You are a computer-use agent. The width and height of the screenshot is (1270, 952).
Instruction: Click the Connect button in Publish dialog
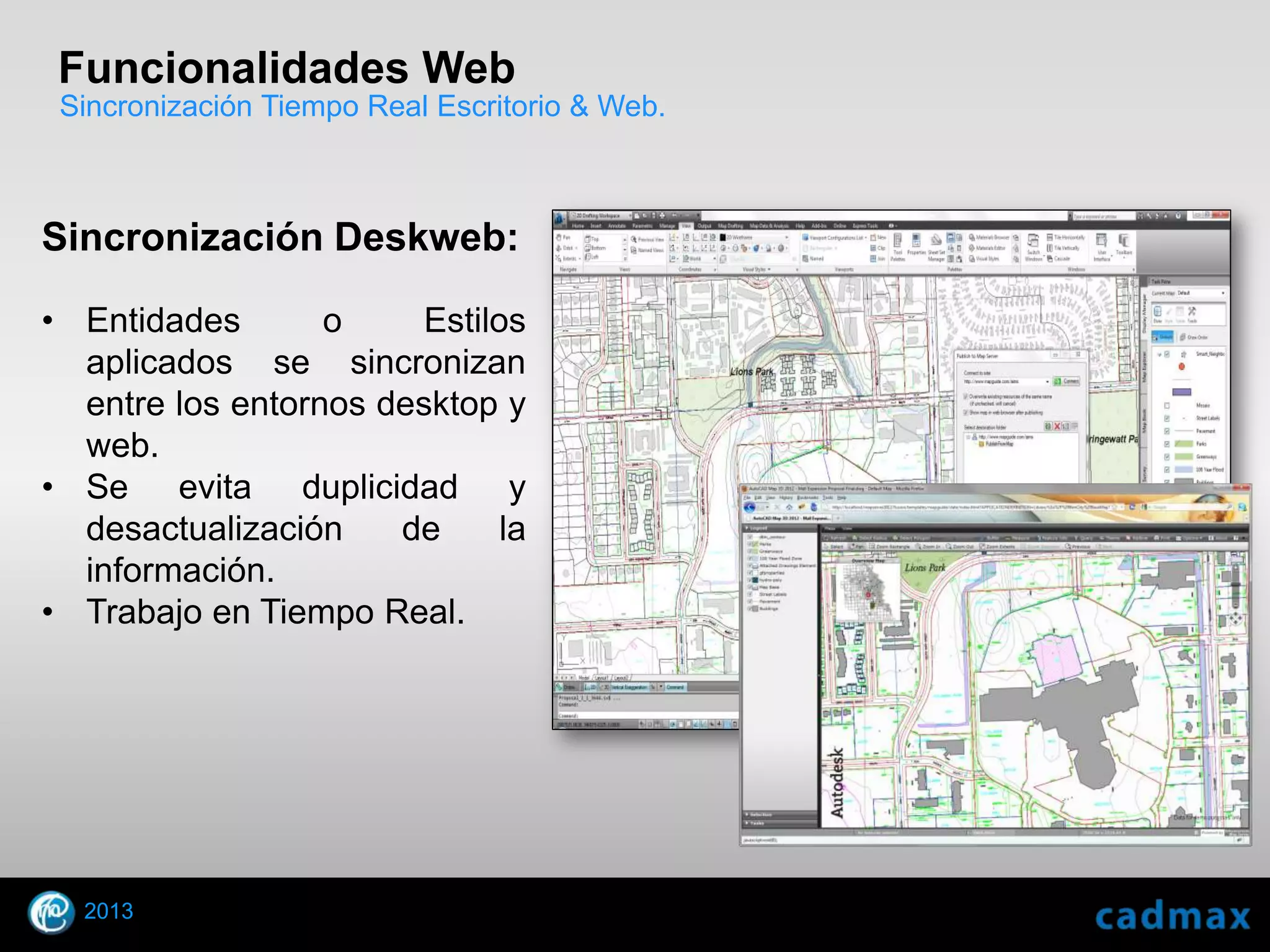1067,381
